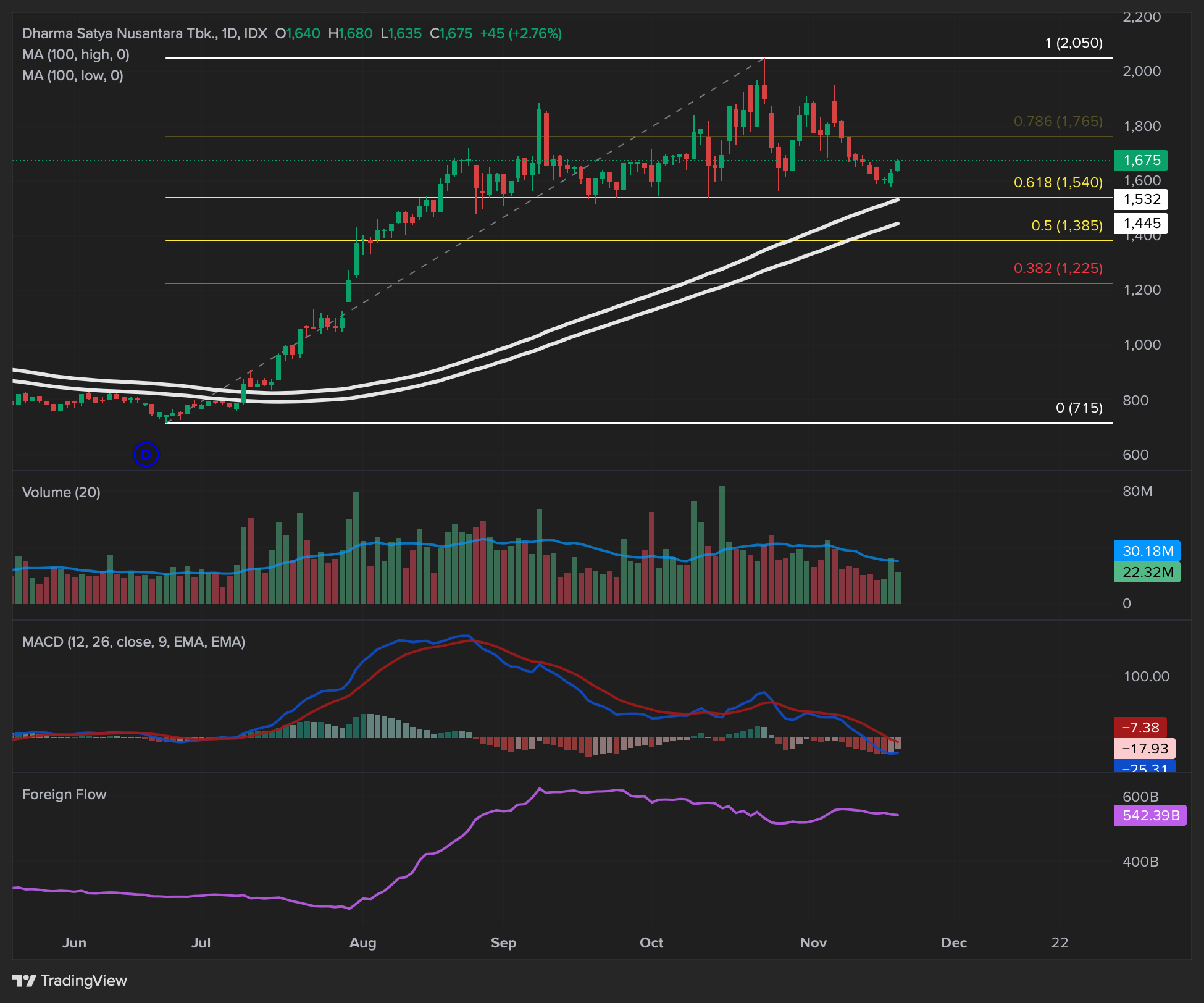Click the Sep label on time axis
This screenshot has width=1204, height=1003.
pos(503,942)
